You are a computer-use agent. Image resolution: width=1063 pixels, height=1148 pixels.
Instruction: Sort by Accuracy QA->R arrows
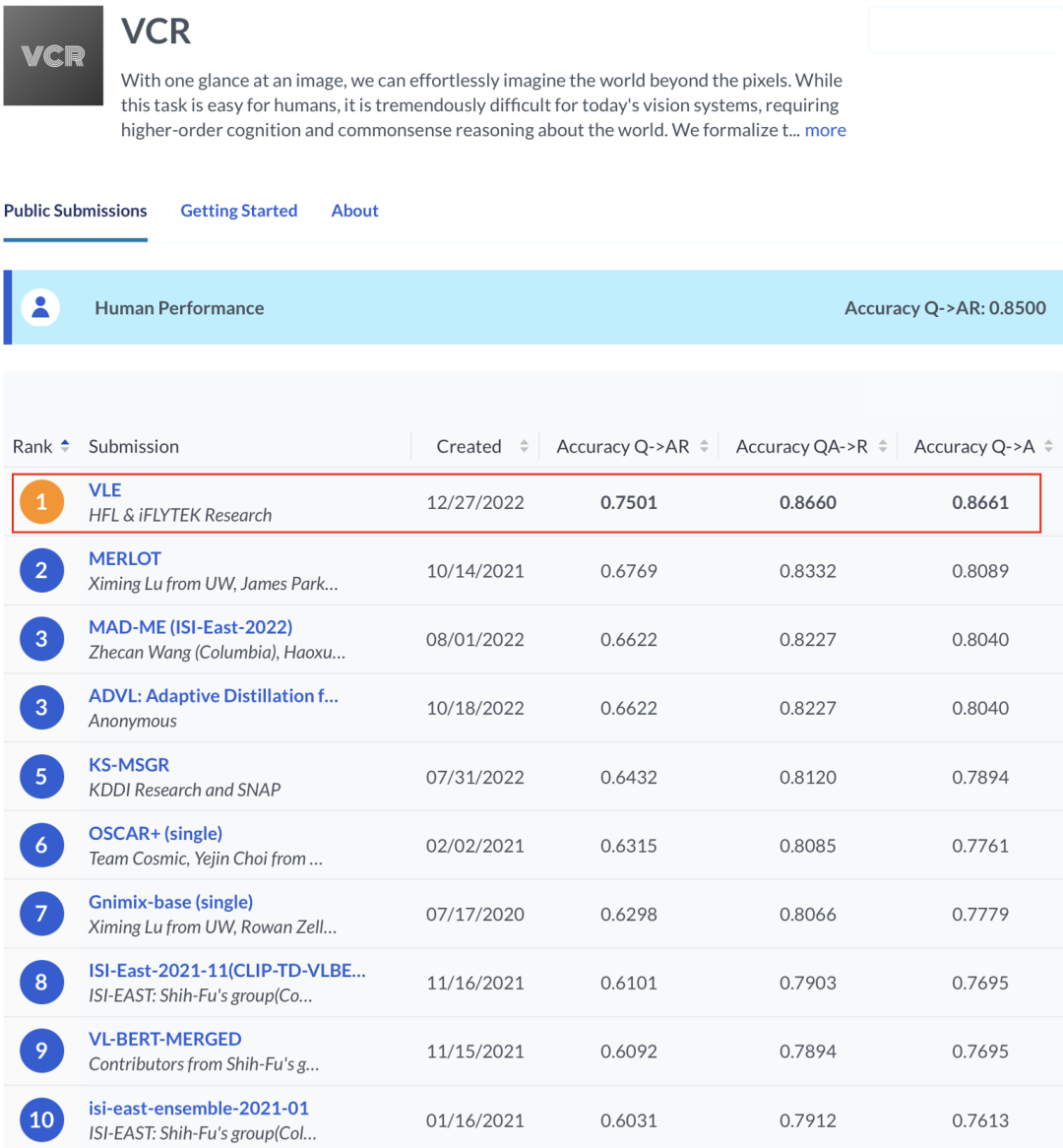pos(883,446)
